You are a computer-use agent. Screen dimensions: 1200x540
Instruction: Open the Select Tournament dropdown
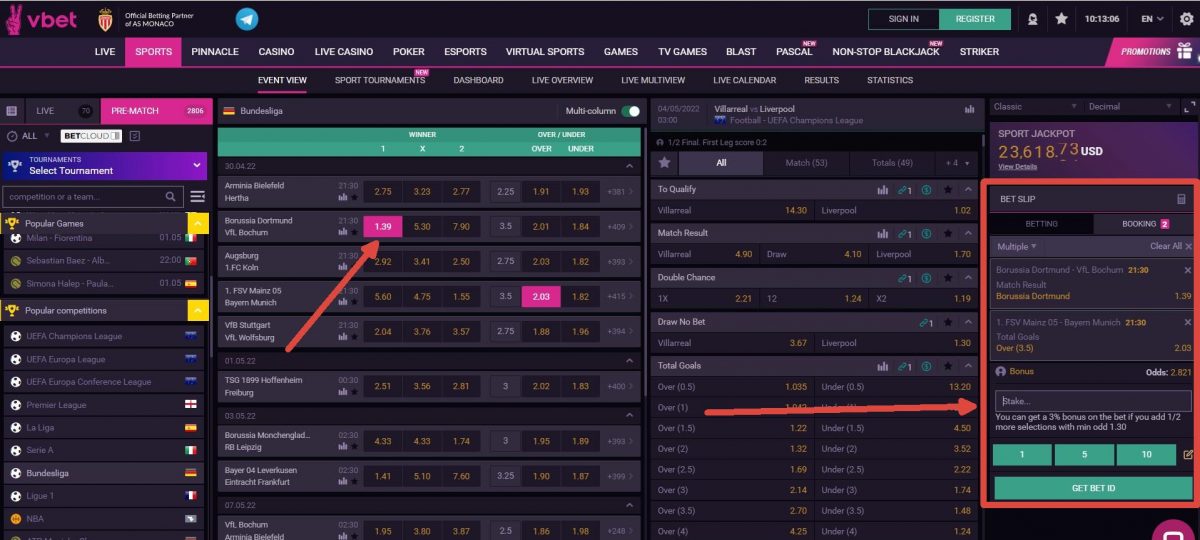(105, 165)
